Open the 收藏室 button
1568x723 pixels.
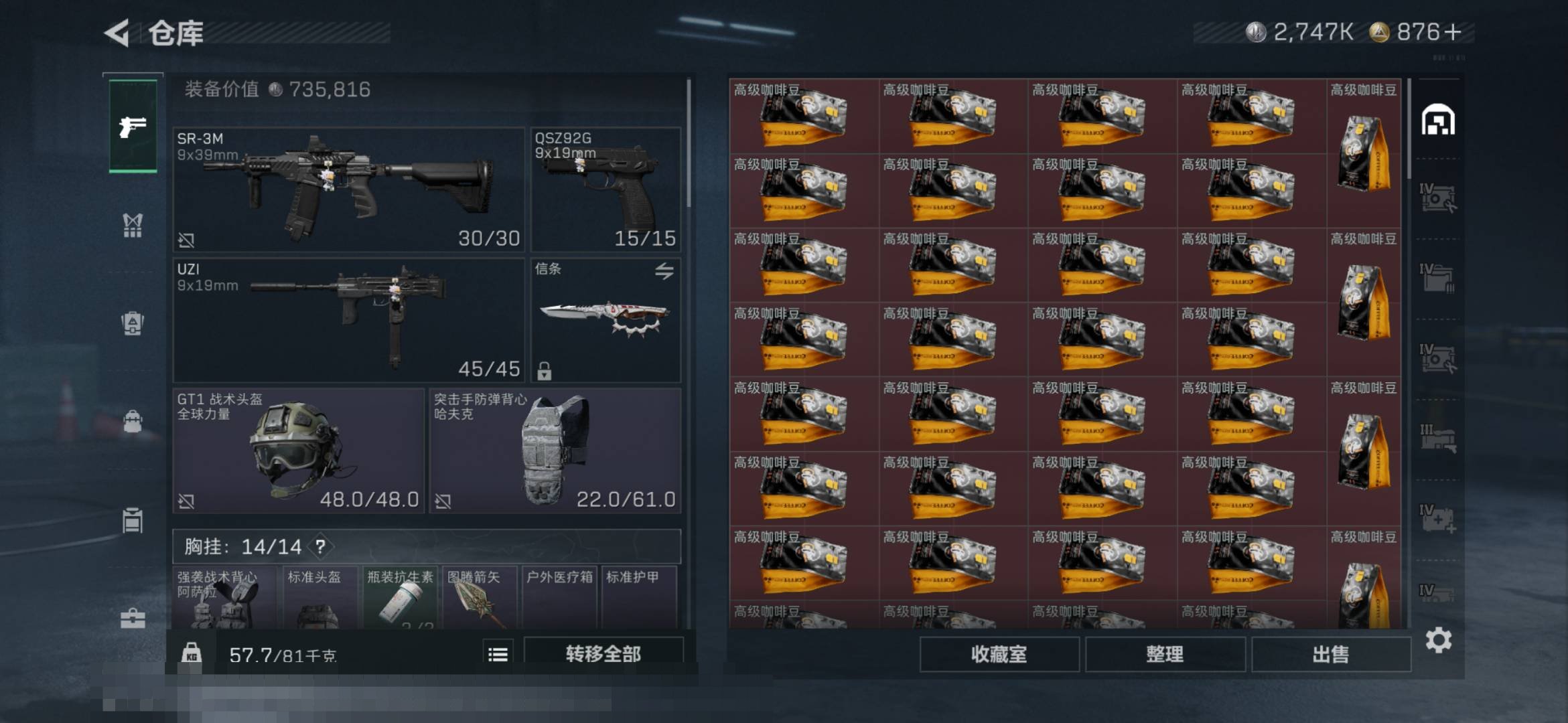click(999, 654)
